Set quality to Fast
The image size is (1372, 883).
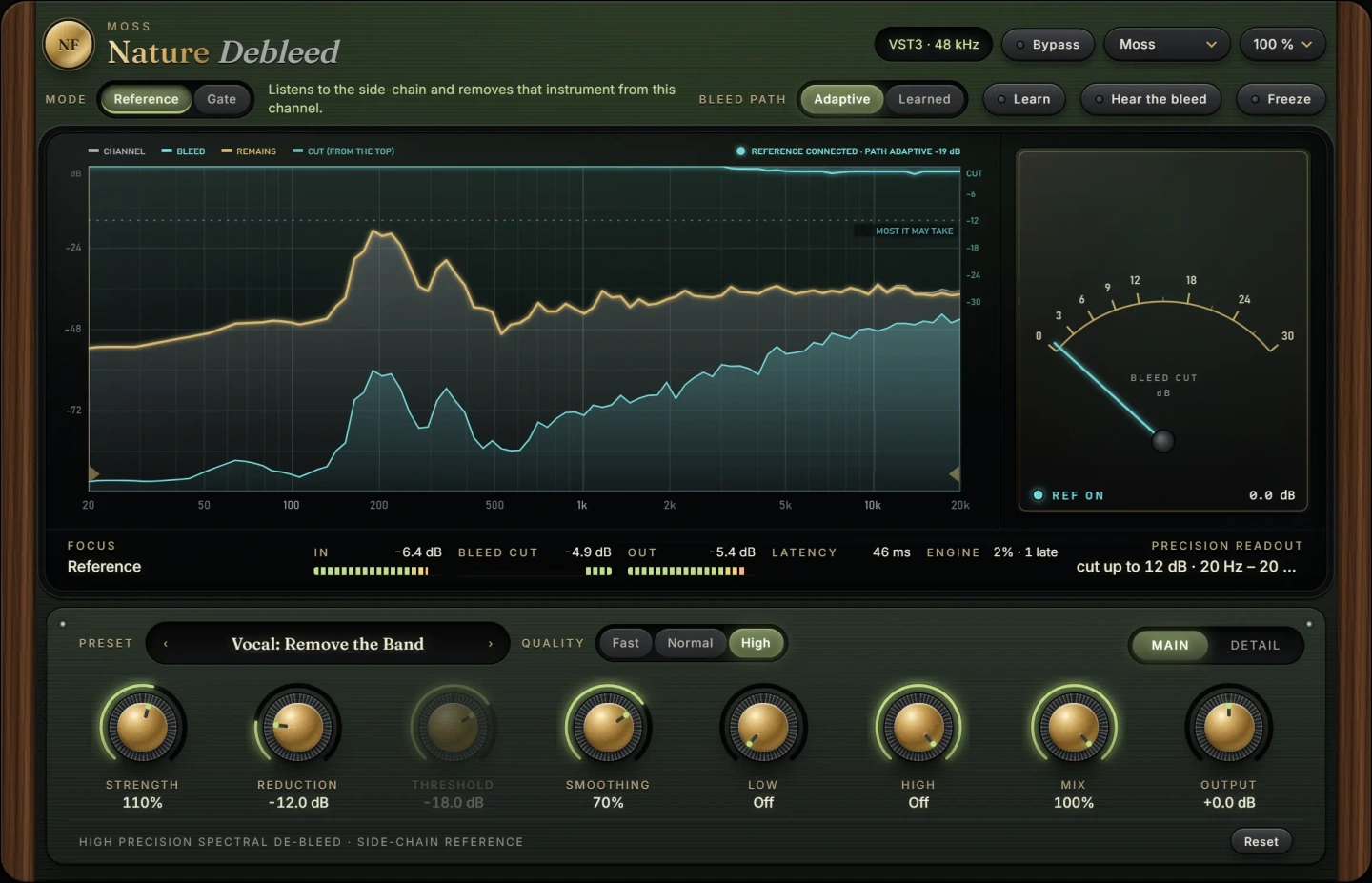[626, 643]
